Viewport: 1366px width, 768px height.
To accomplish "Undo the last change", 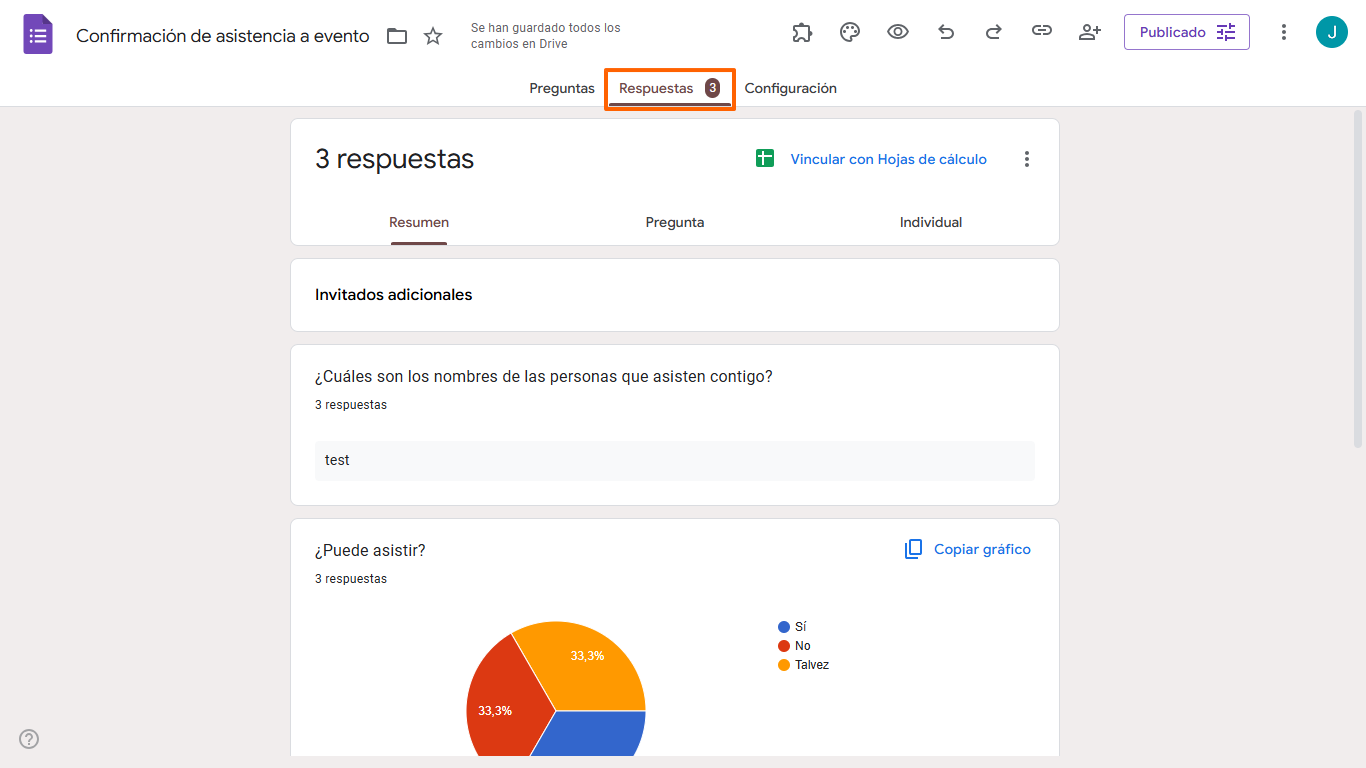I will pos(945,31).
